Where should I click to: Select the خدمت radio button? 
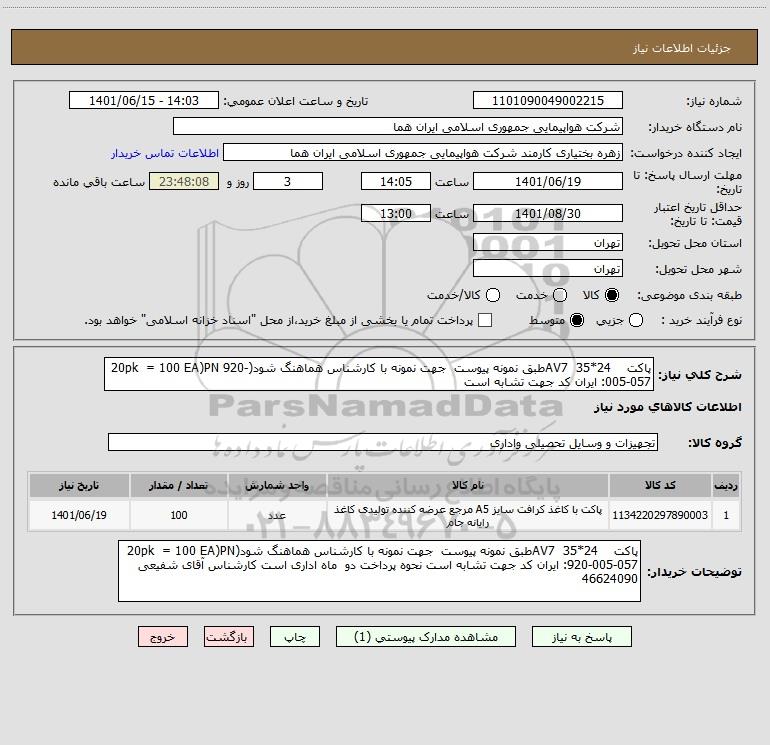click(560, 295)
